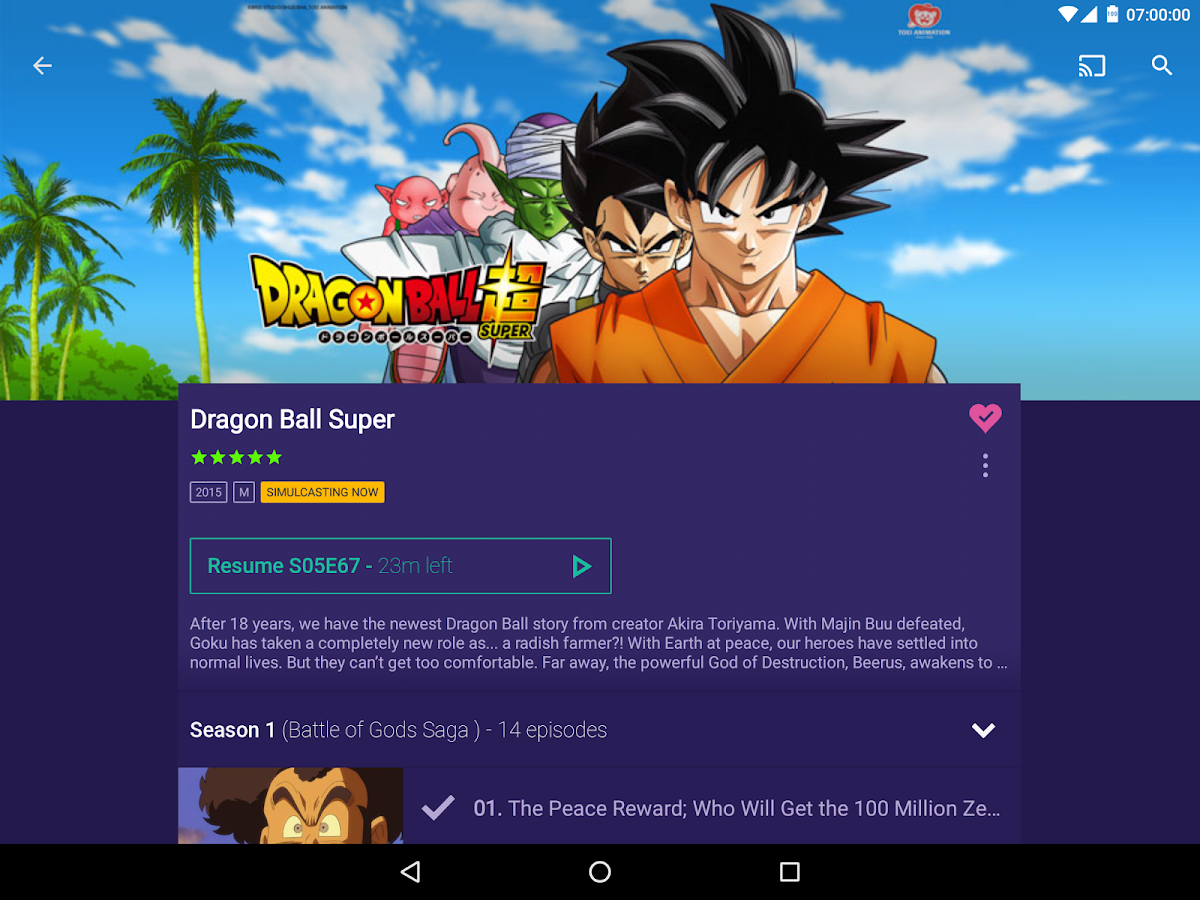This screenshot has height=900, width=1200.
Task: Toggle the pink heart favorite icon
Action: 985,417
